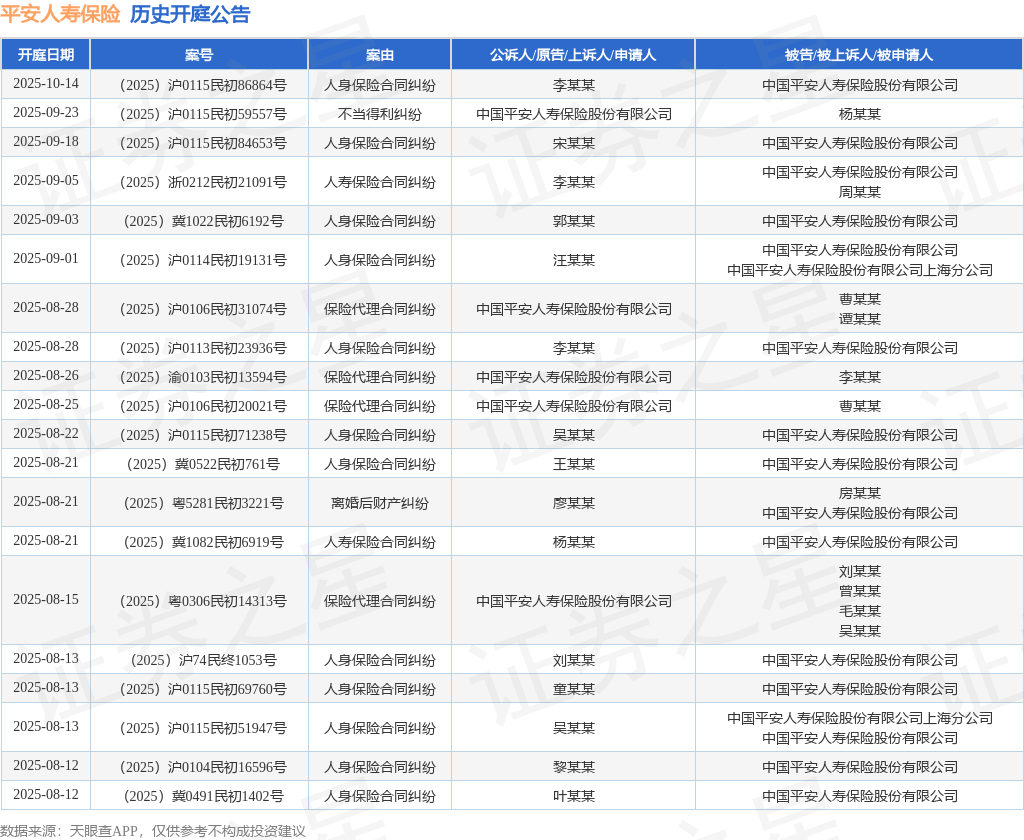Viewport: 1024px width, 840px height.
Task: Click plaintiff 王某某
Action: pos(573,464)
